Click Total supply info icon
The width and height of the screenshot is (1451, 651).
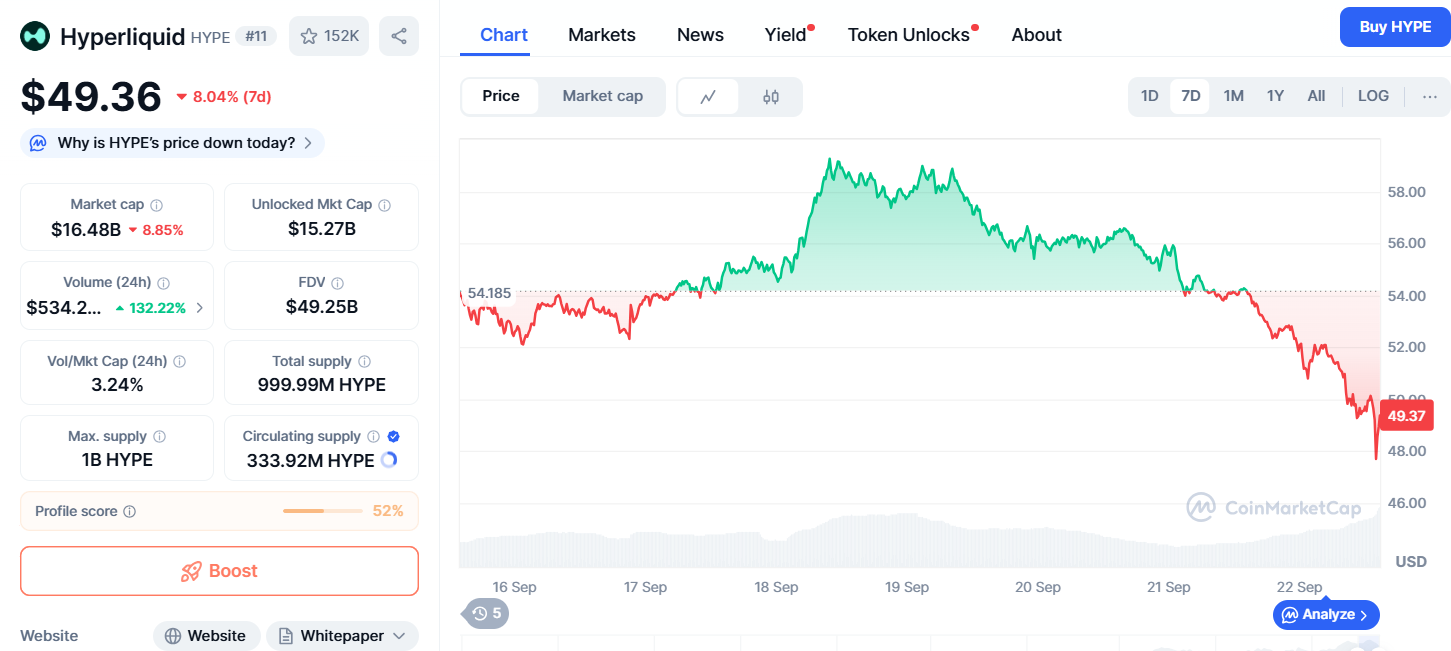(x=365, y=361)
